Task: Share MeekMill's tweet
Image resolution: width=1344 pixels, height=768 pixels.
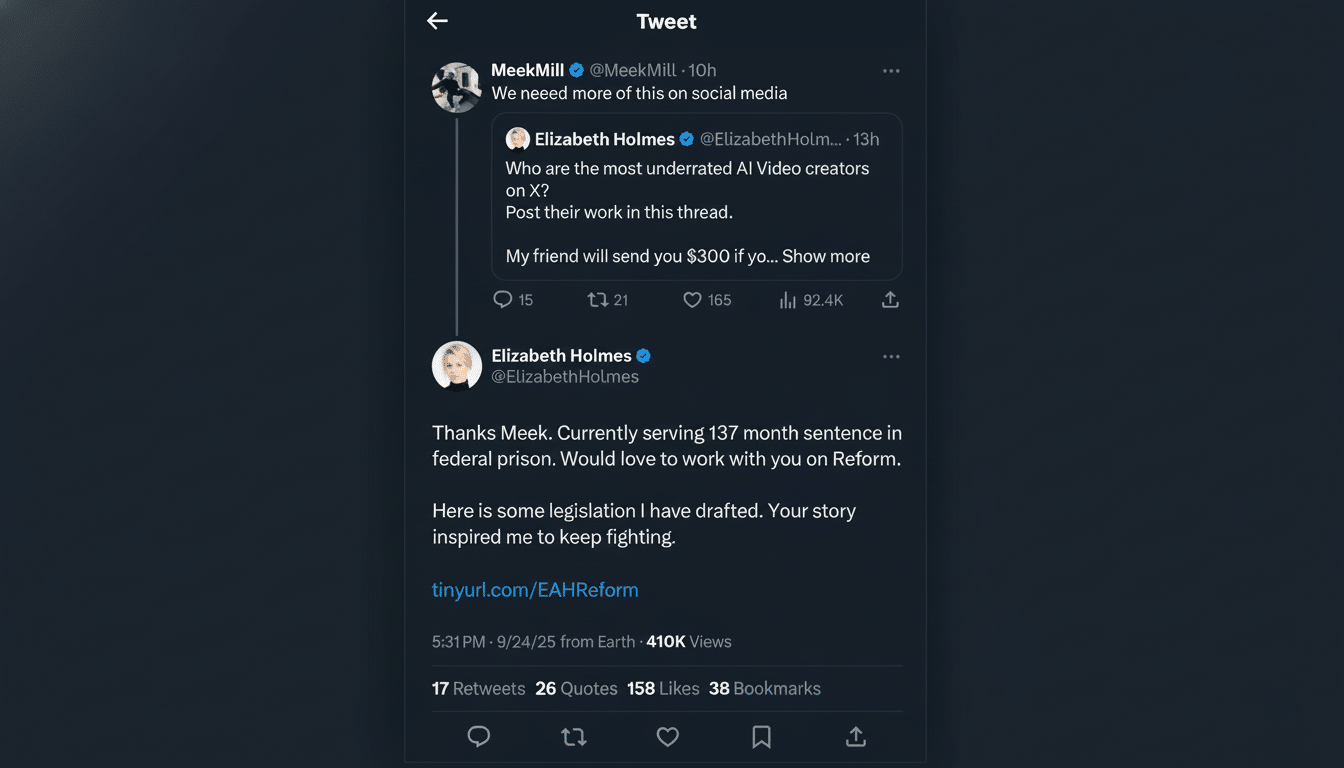Action: point(890,299)
